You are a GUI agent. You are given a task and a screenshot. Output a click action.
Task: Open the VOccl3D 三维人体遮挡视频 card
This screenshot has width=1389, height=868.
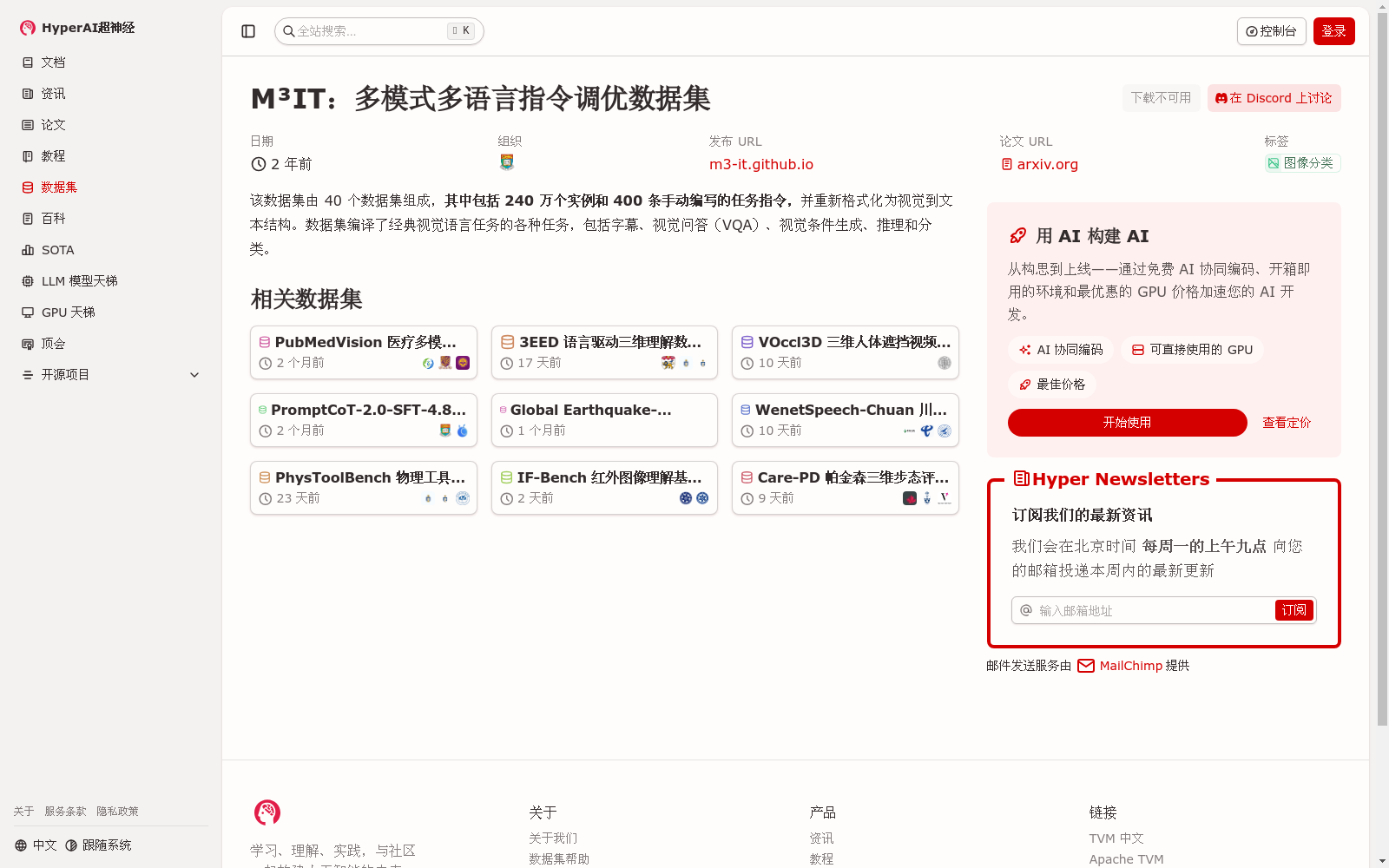tap(846, 352)
